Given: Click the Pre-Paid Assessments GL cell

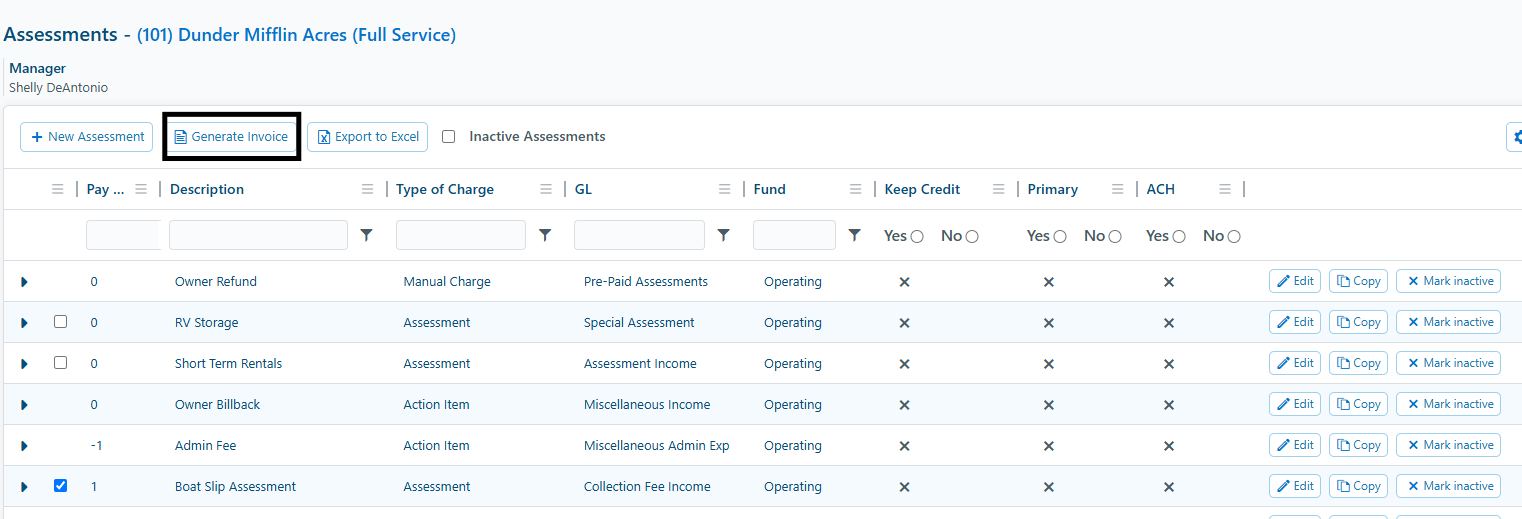Looking at the screenshot, I should coord(646,282).
